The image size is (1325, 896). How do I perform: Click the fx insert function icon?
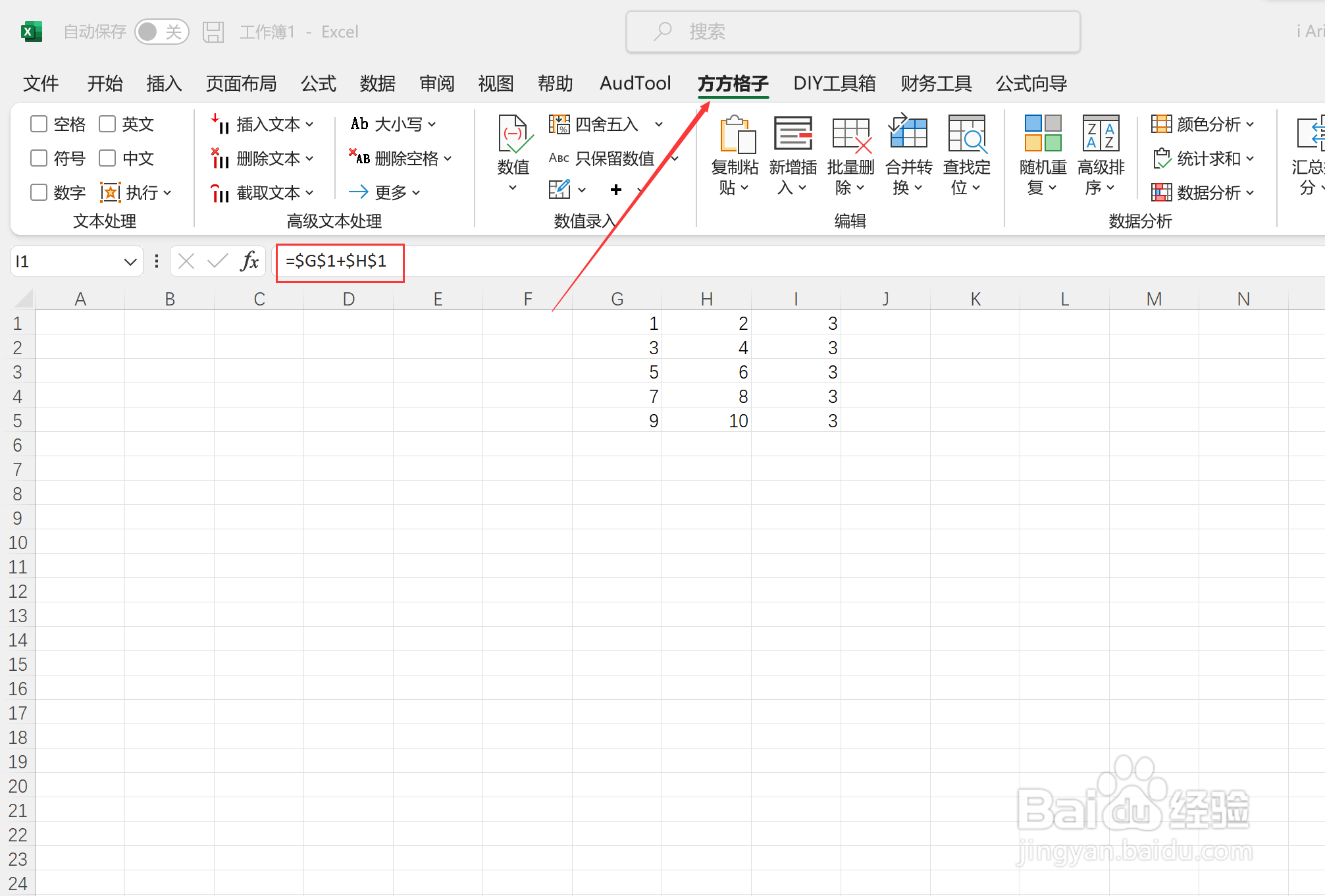coord(249,261)
